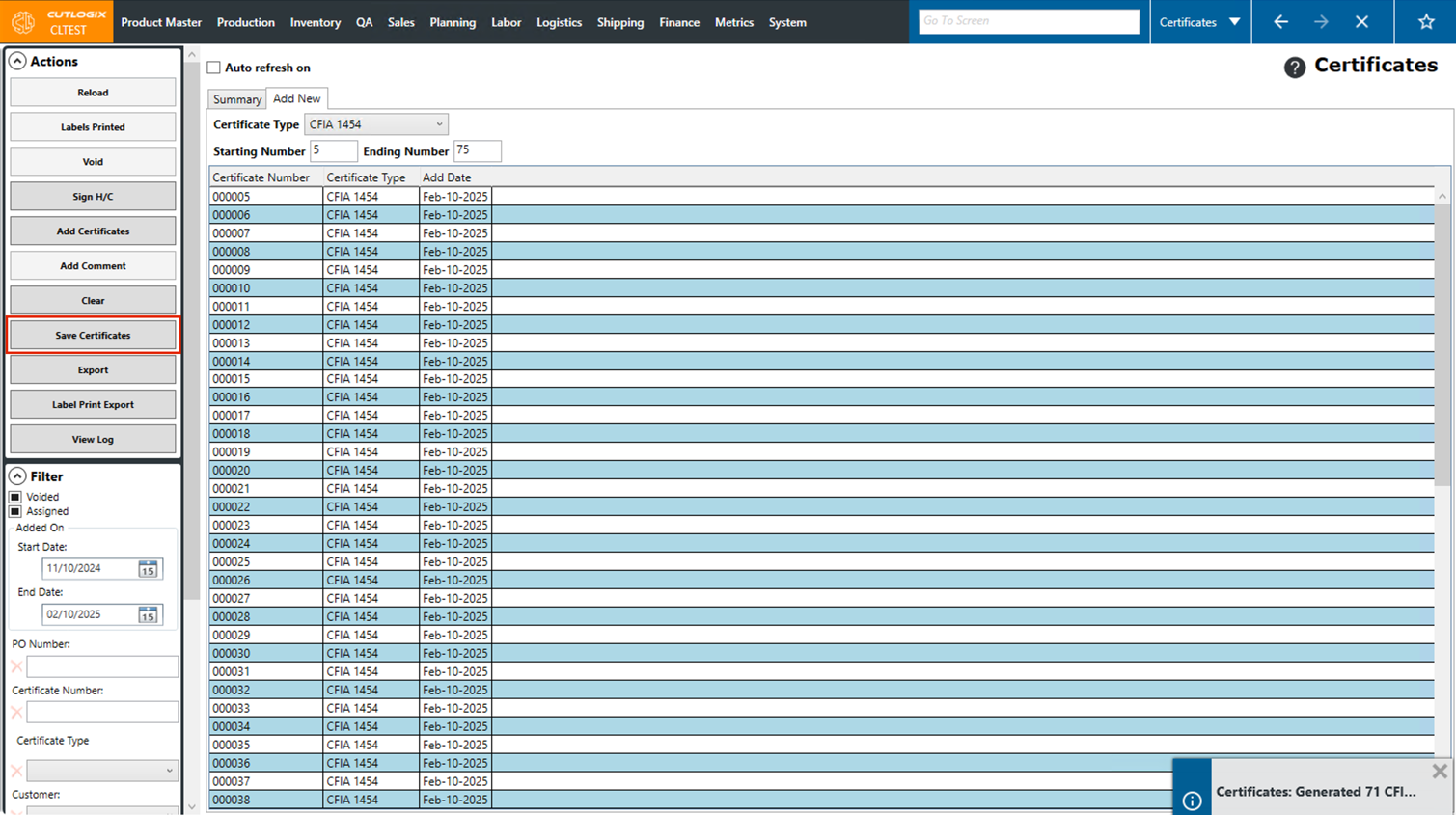Navigate back with the left arrow

pyautogui.click(x=1280, y=21)
